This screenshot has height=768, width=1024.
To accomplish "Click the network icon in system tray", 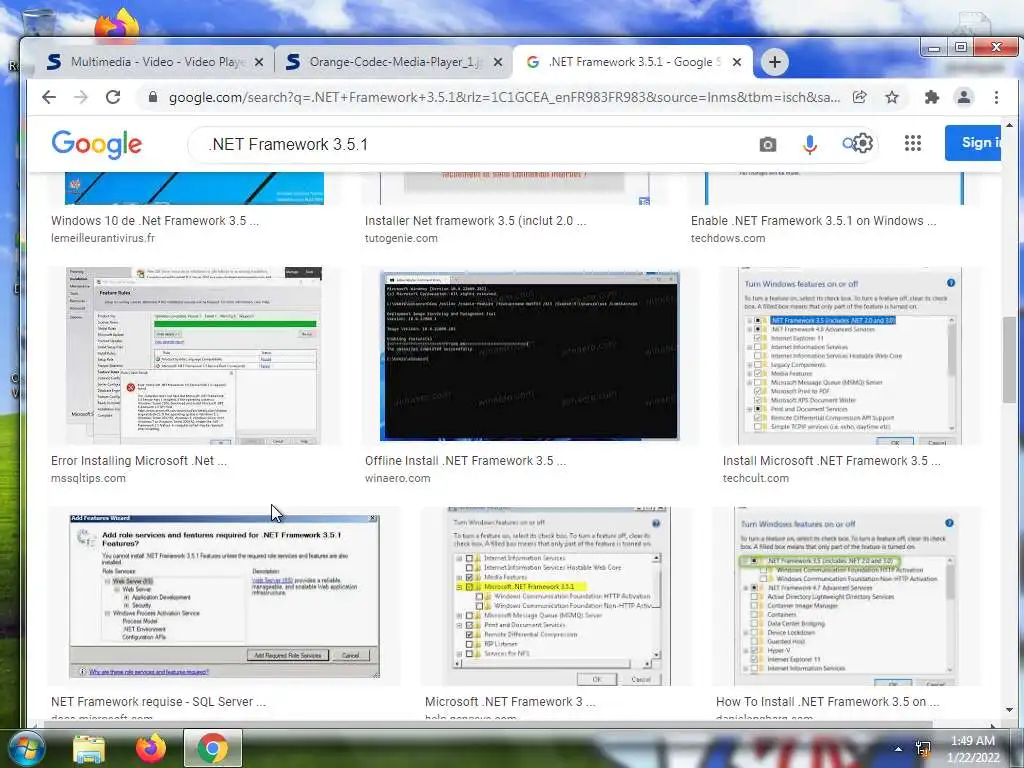I will [923, 749].
